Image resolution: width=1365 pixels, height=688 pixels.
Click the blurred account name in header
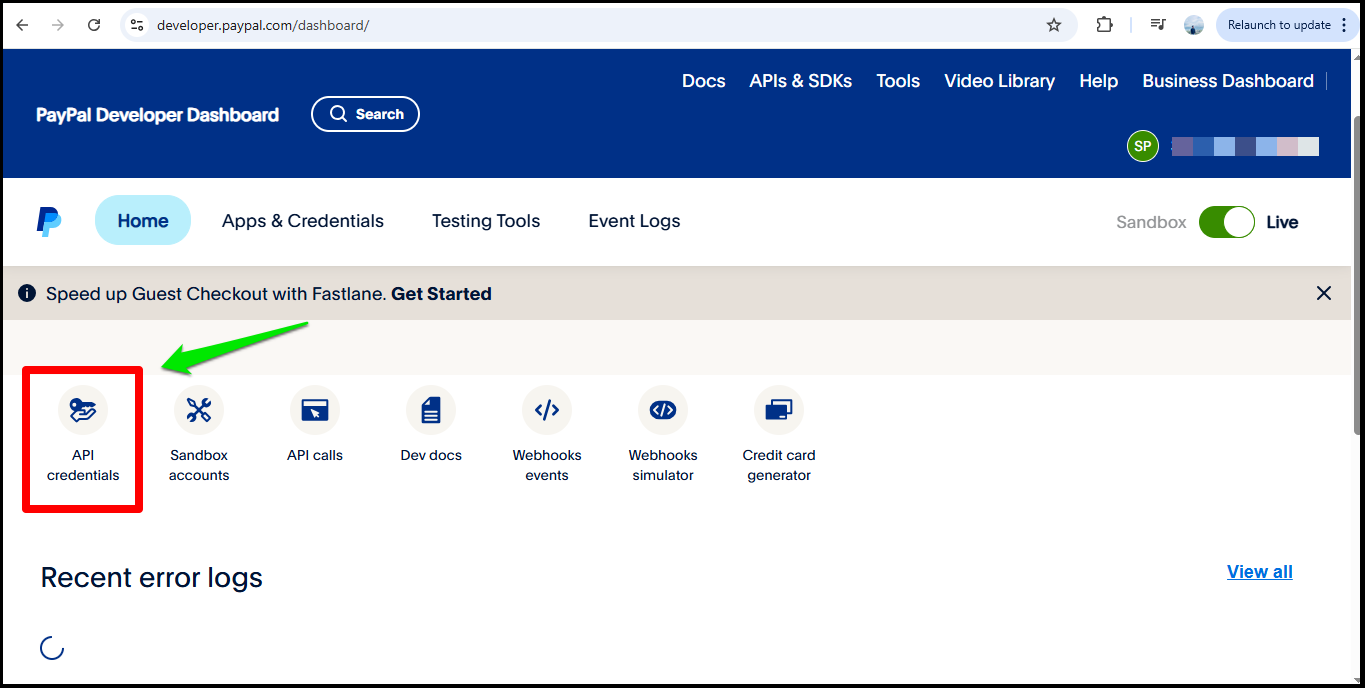point(1245,146)
